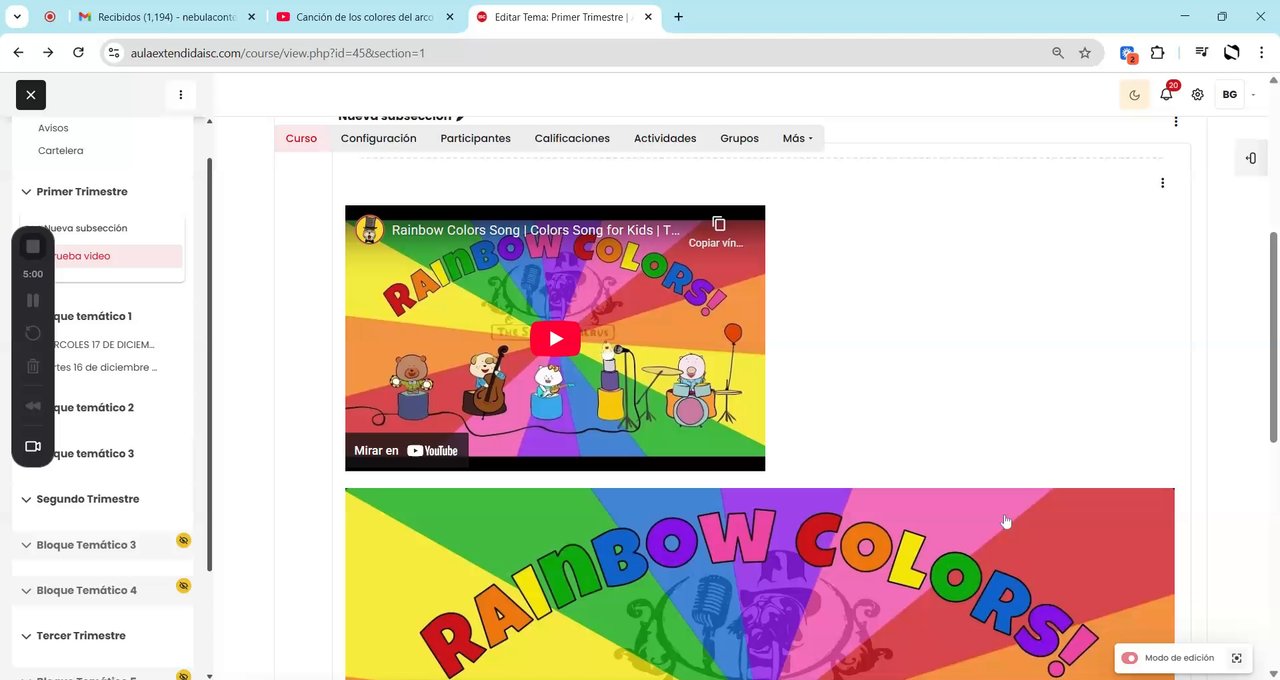Click fullscreen icon beside Modo de edición

pyautogui.click(x=1237, y=658)
